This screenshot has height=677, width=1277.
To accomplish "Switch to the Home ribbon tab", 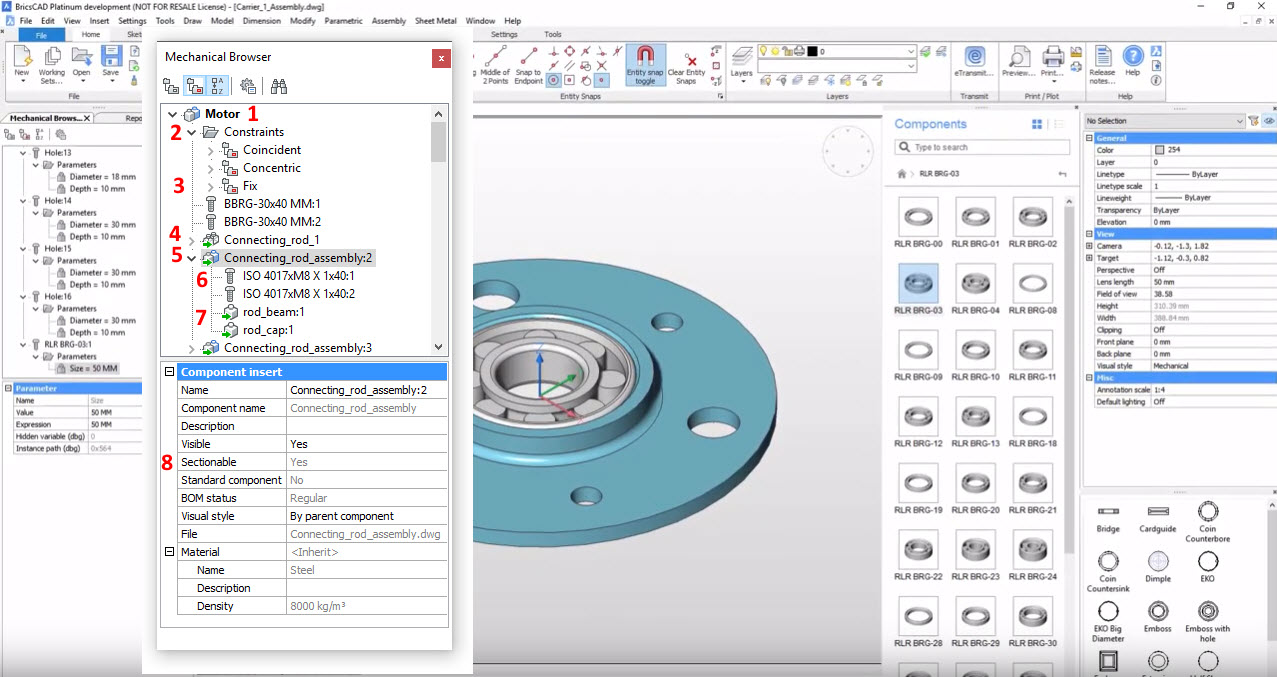I will click(90, 34).
